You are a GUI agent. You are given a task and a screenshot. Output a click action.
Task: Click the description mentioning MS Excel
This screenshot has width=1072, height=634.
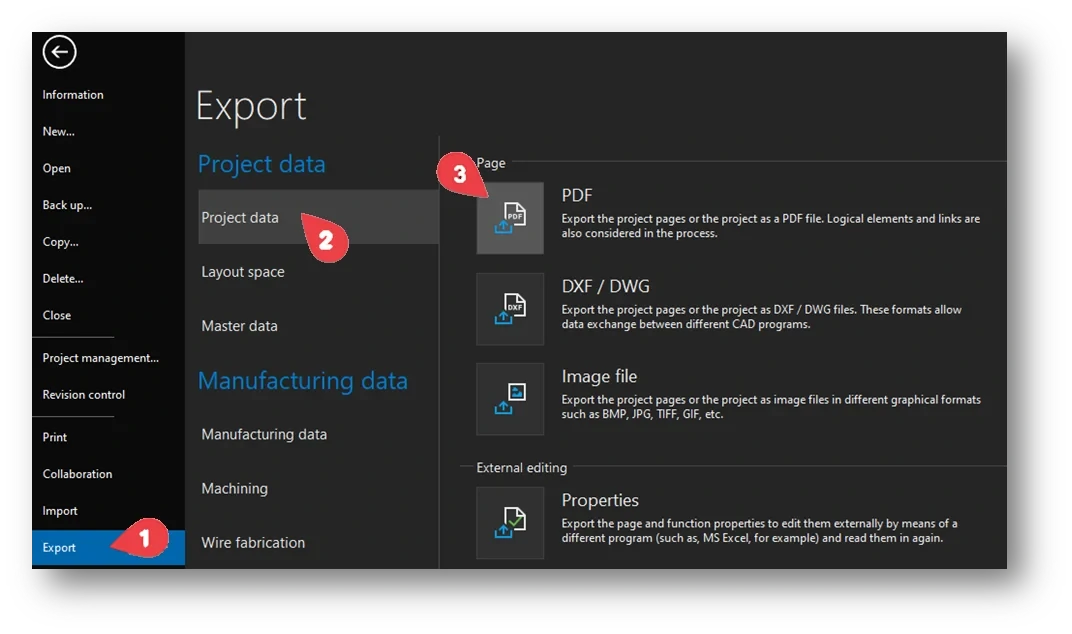point(760,531)
